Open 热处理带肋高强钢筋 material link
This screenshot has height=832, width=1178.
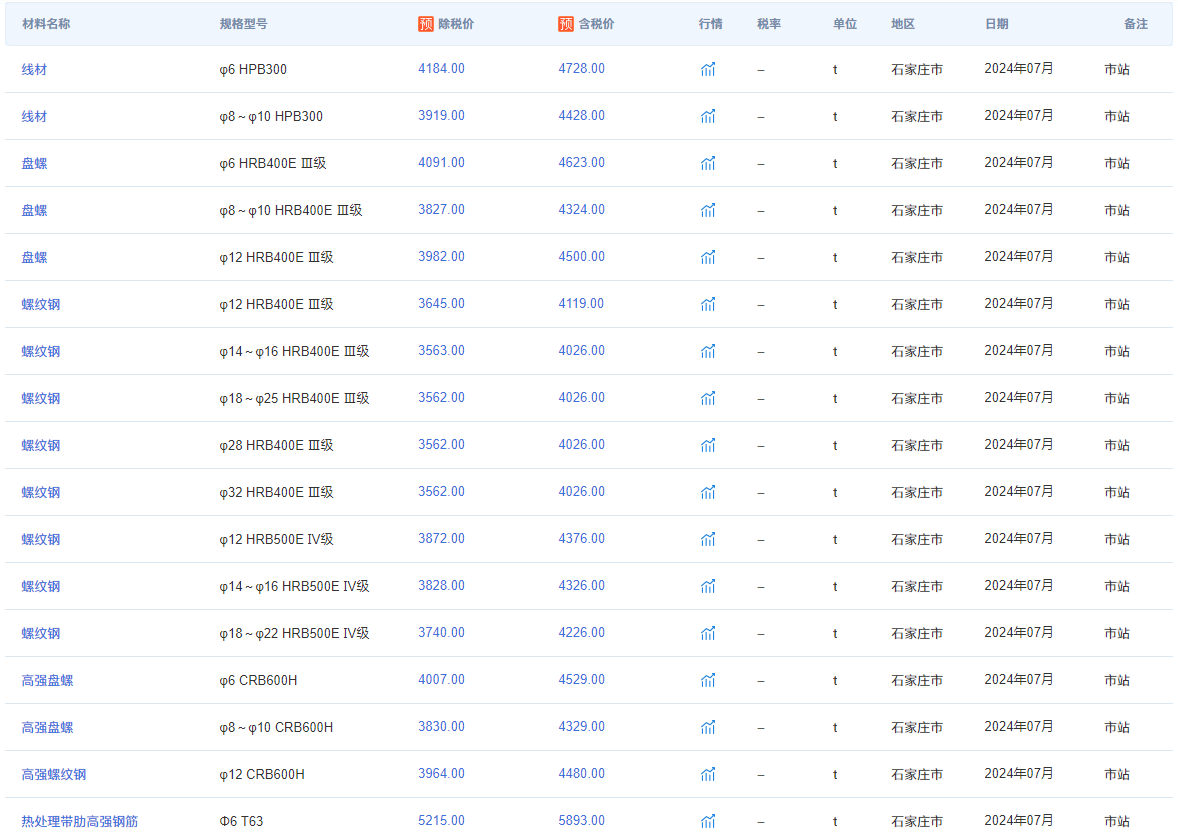point(80,821)
